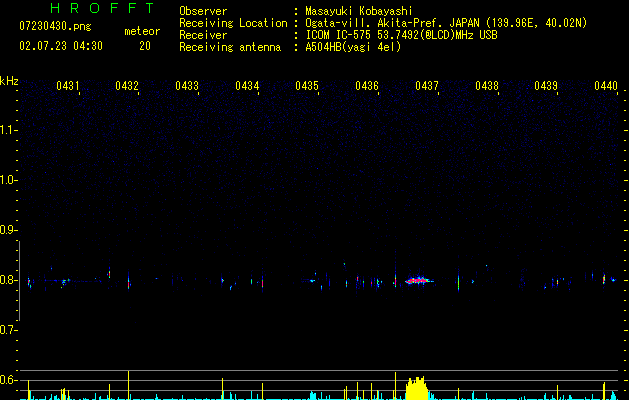
Task: Click the 1.0 frequency axis label
Action: tap(9, 180)
